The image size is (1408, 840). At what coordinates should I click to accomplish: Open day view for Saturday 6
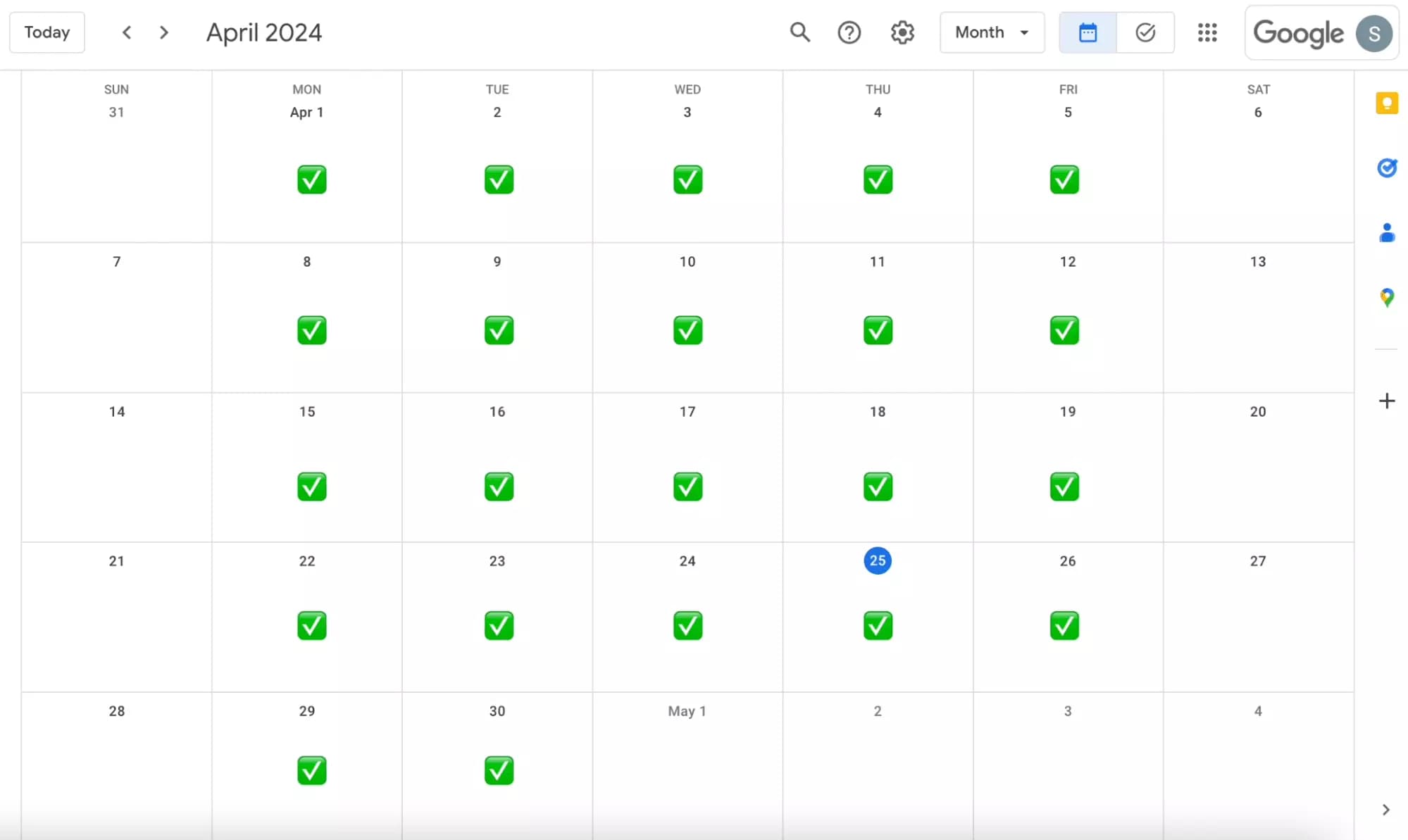1258,112
